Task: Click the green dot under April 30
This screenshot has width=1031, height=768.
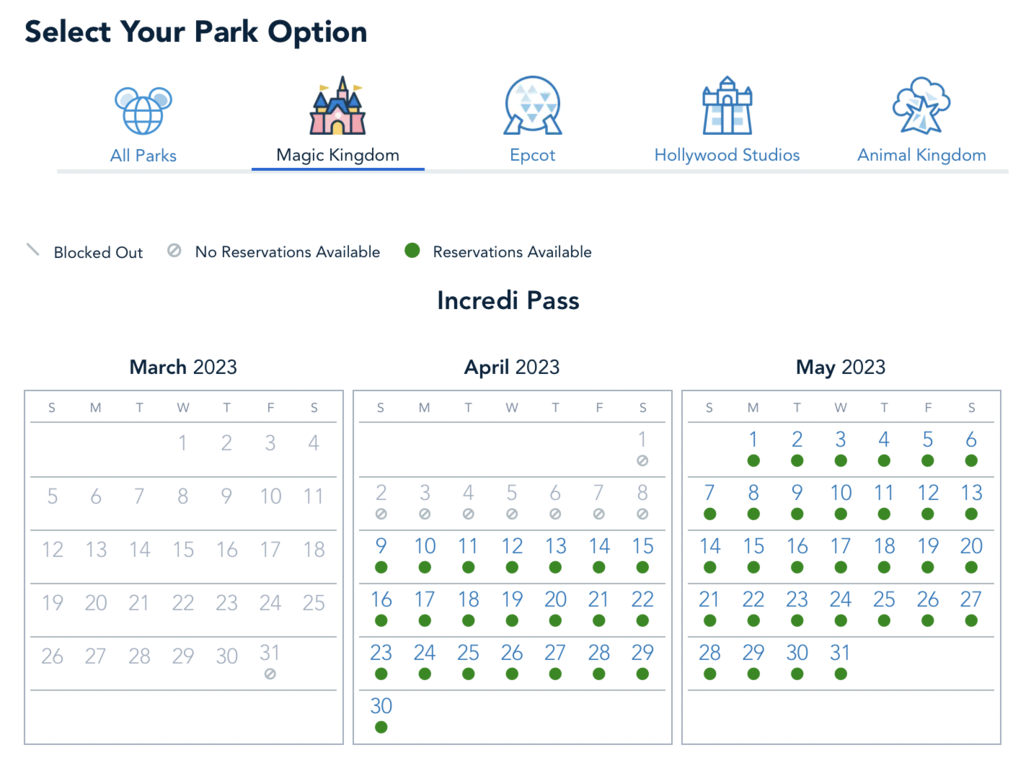Action: click(381, 727)
